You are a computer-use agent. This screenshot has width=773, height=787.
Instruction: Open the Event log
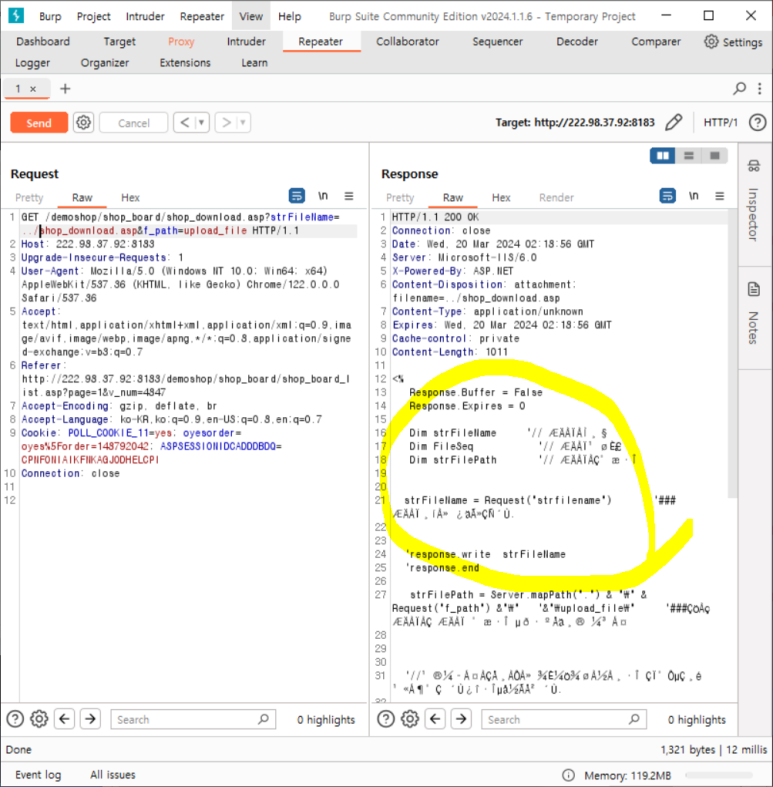pyautogui.click(x=38, y=774)
